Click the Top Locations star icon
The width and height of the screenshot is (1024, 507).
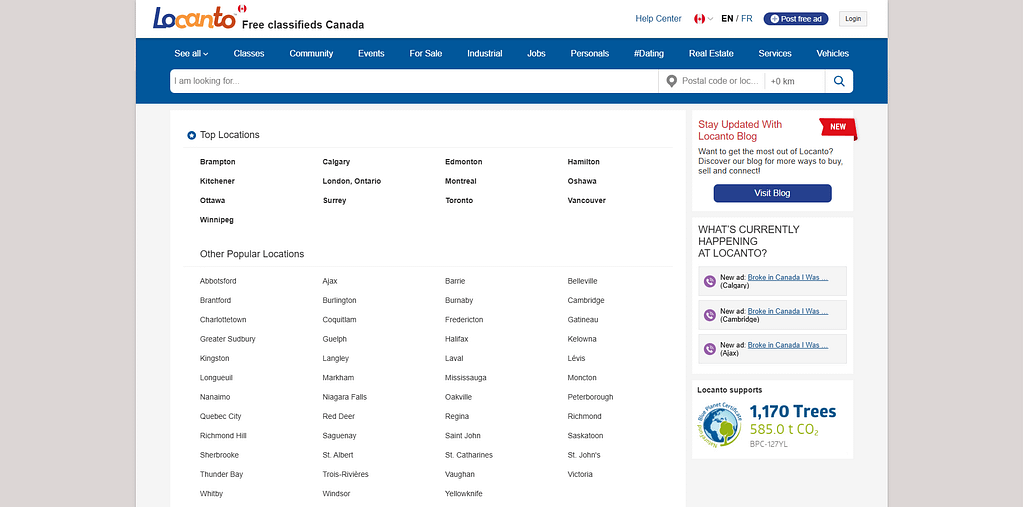click(x=191, y=135)
